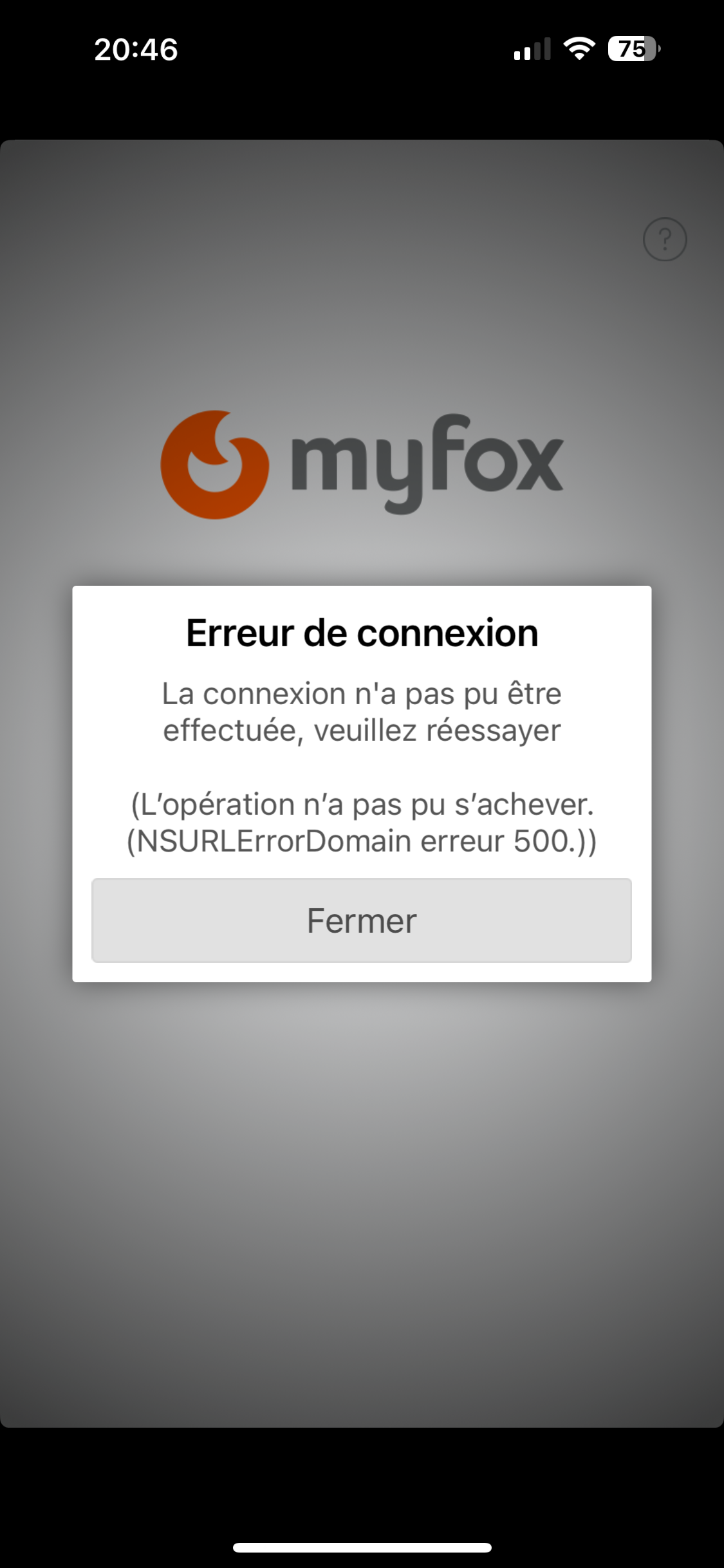724x1568 pixels.
Task: Tap the battery indicator showing 75
Action: (634, 49)
